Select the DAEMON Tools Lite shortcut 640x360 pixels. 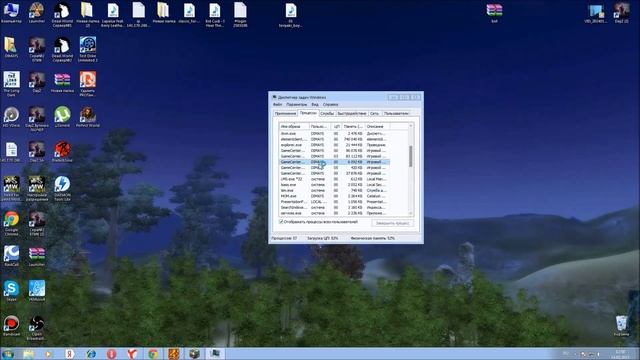pos(62,189)
